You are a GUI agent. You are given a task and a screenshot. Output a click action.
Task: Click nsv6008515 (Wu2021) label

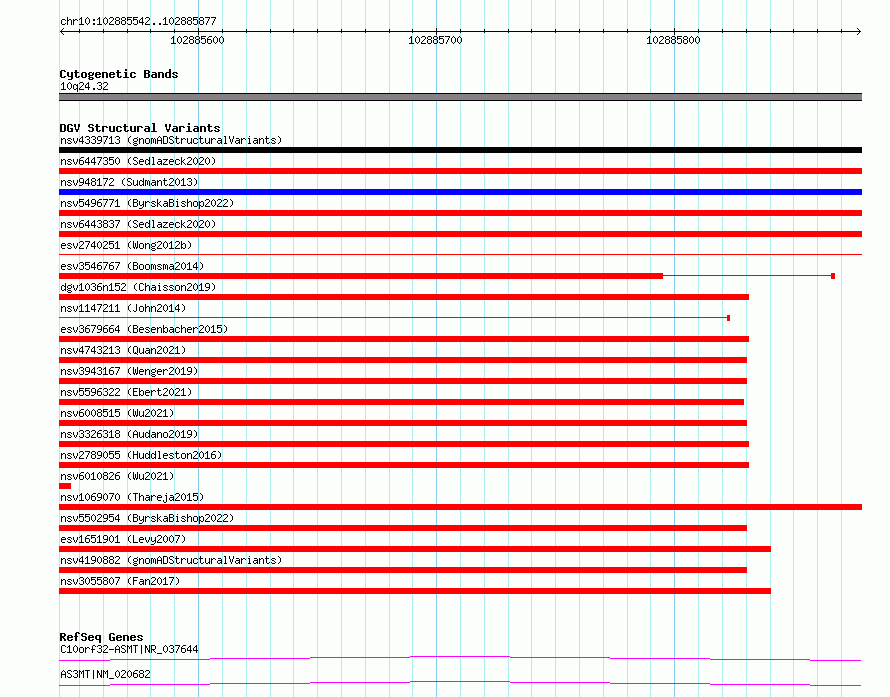tap(117, 413)
